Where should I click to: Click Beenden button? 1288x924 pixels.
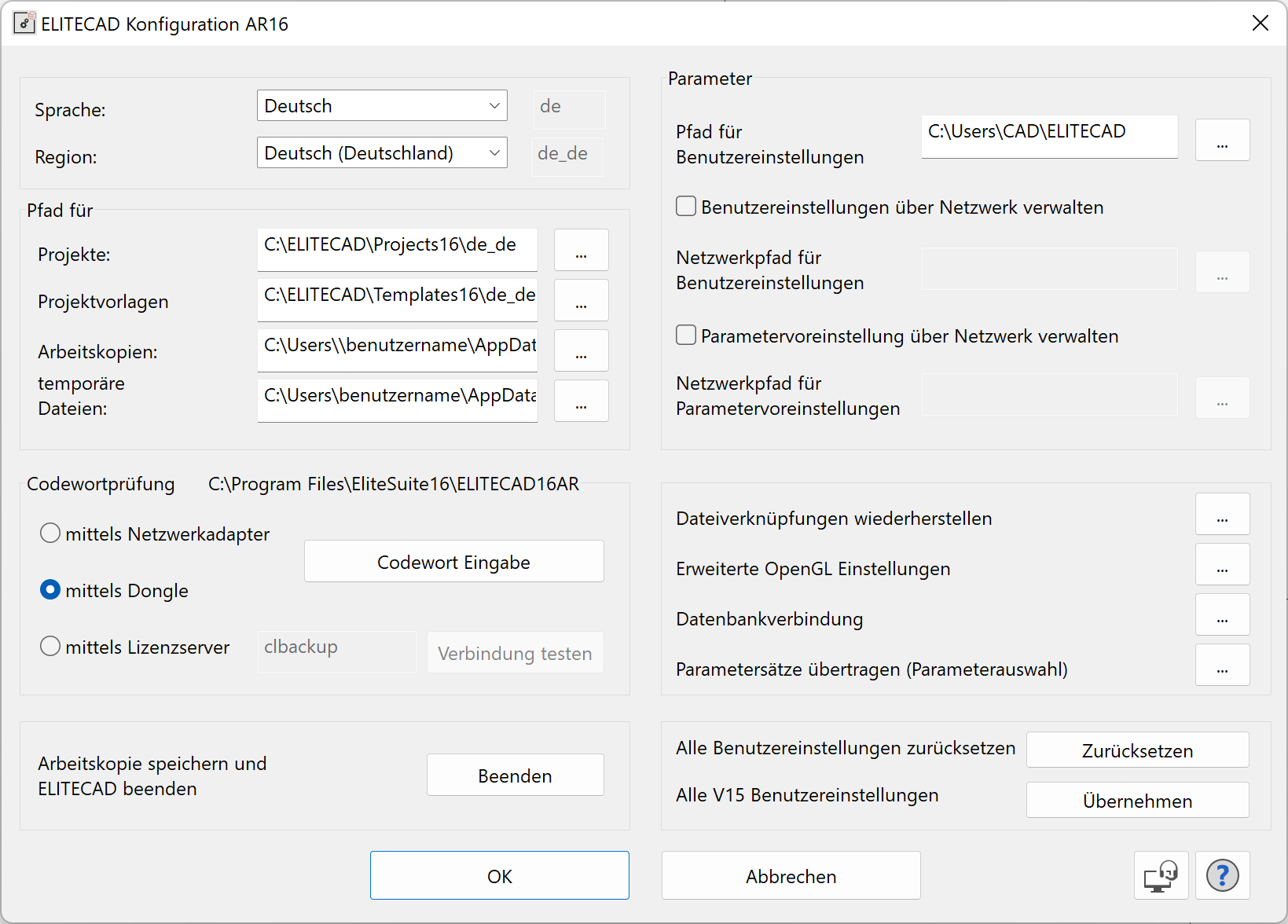[516, 775]
